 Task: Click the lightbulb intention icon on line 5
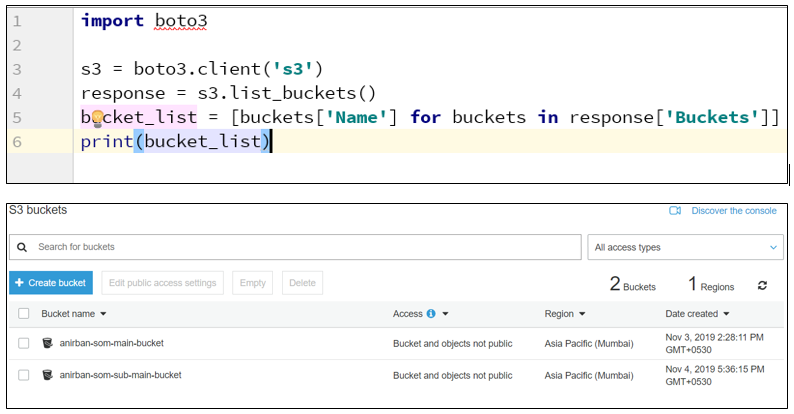[98, 118]
